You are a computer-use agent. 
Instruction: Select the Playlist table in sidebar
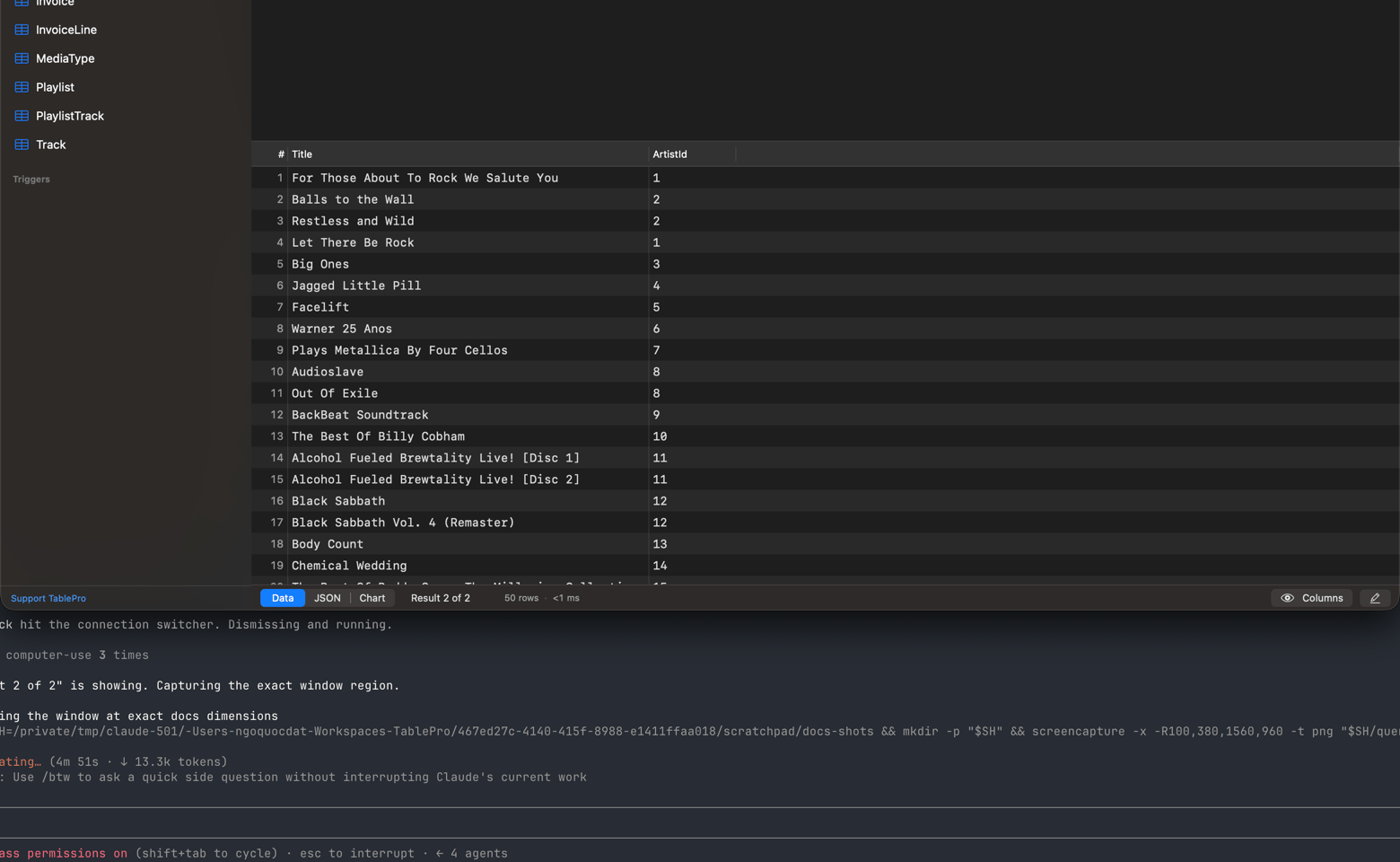[55, 87]
